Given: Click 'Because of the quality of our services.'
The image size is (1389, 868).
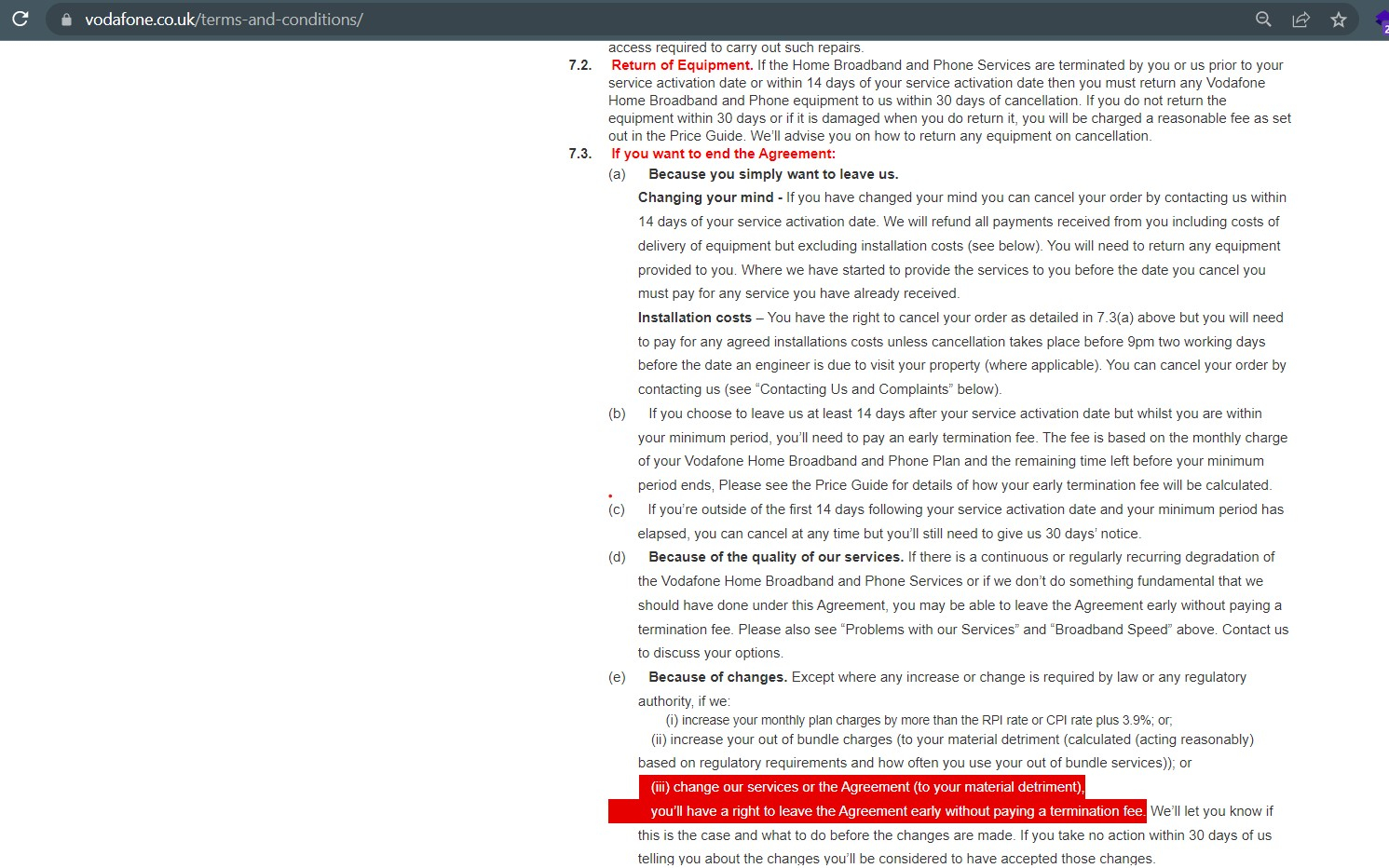Looking at the screenshot, I should (x=776, y=557).
